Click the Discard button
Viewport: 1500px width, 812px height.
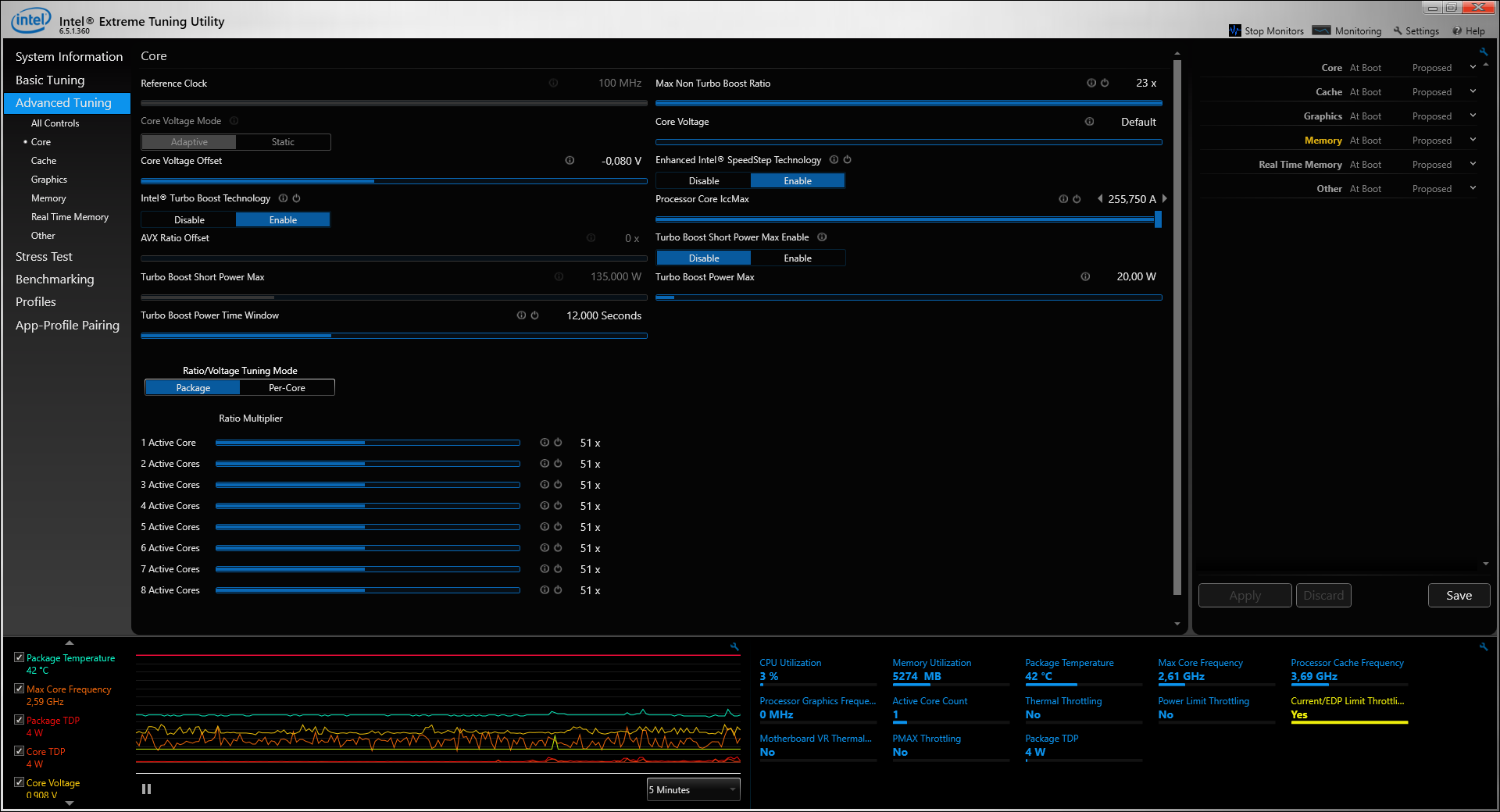click(1323, 596)
